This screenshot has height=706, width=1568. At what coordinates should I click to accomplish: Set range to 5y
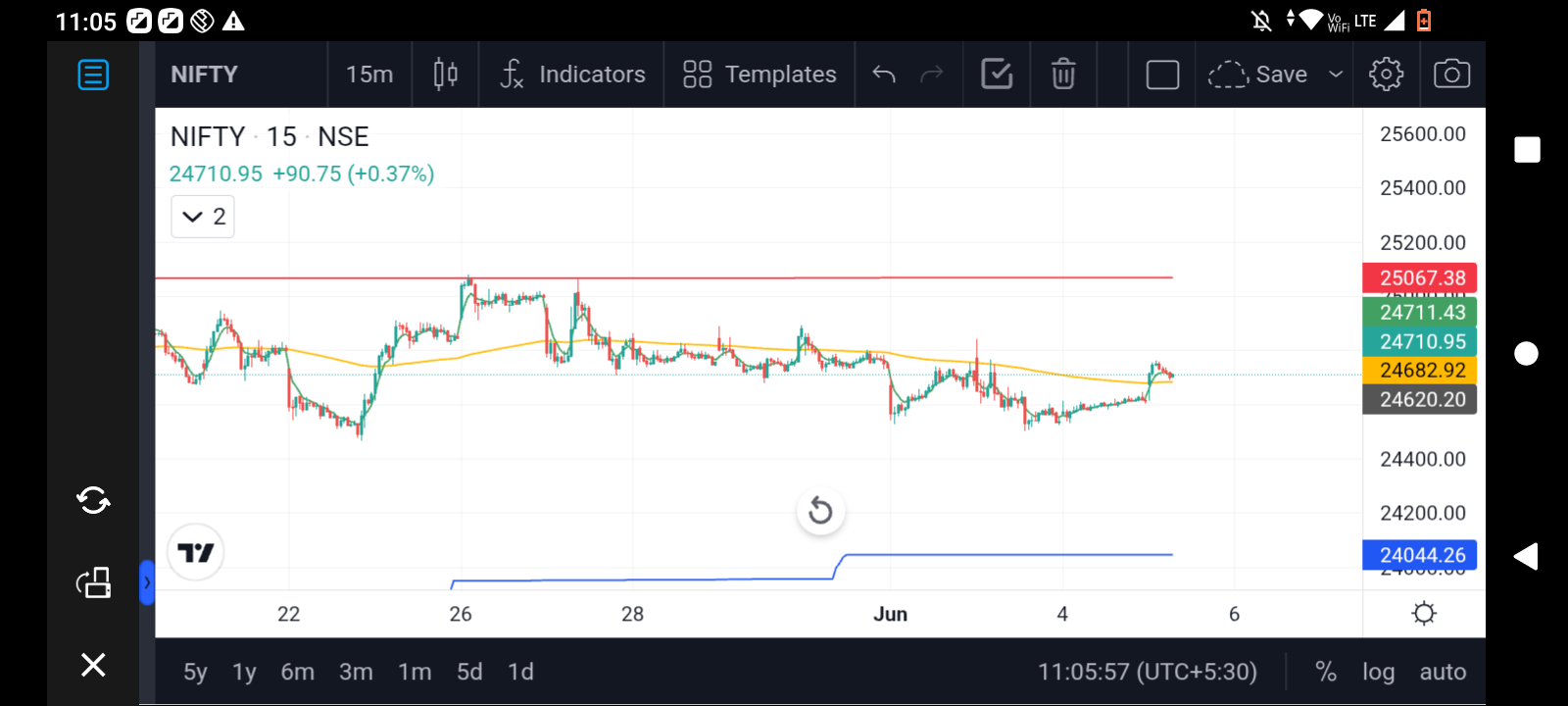pos(195,672)
